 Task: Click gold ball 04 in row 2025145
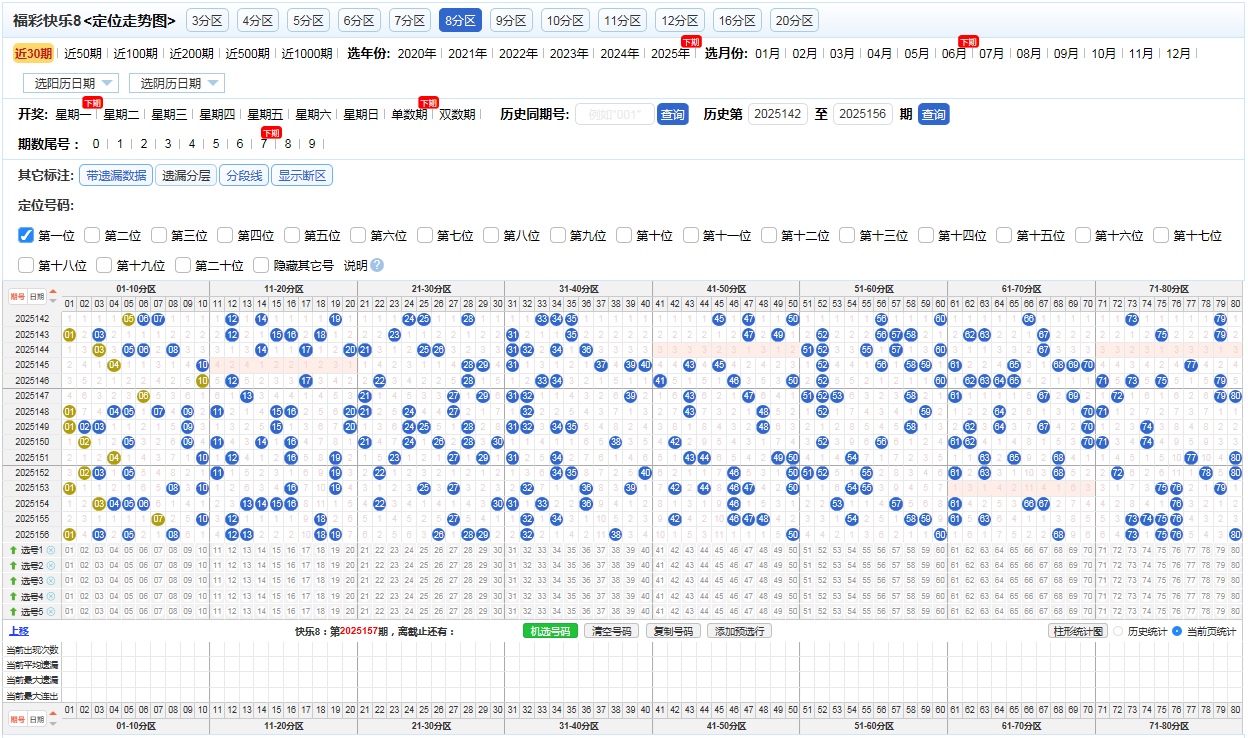coord(114,365)
